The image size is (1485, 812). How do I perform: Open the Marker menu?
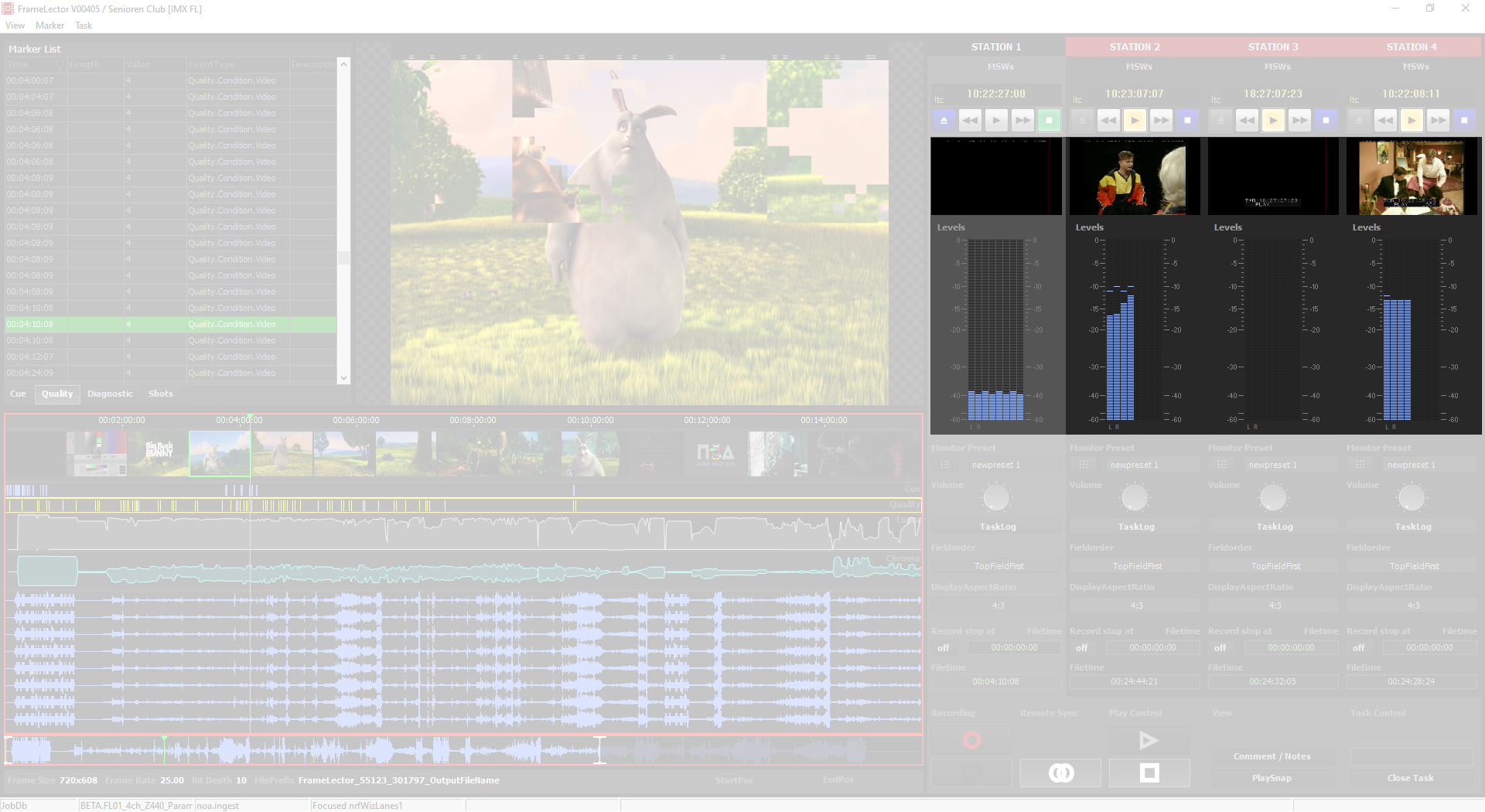pos(49,26)
